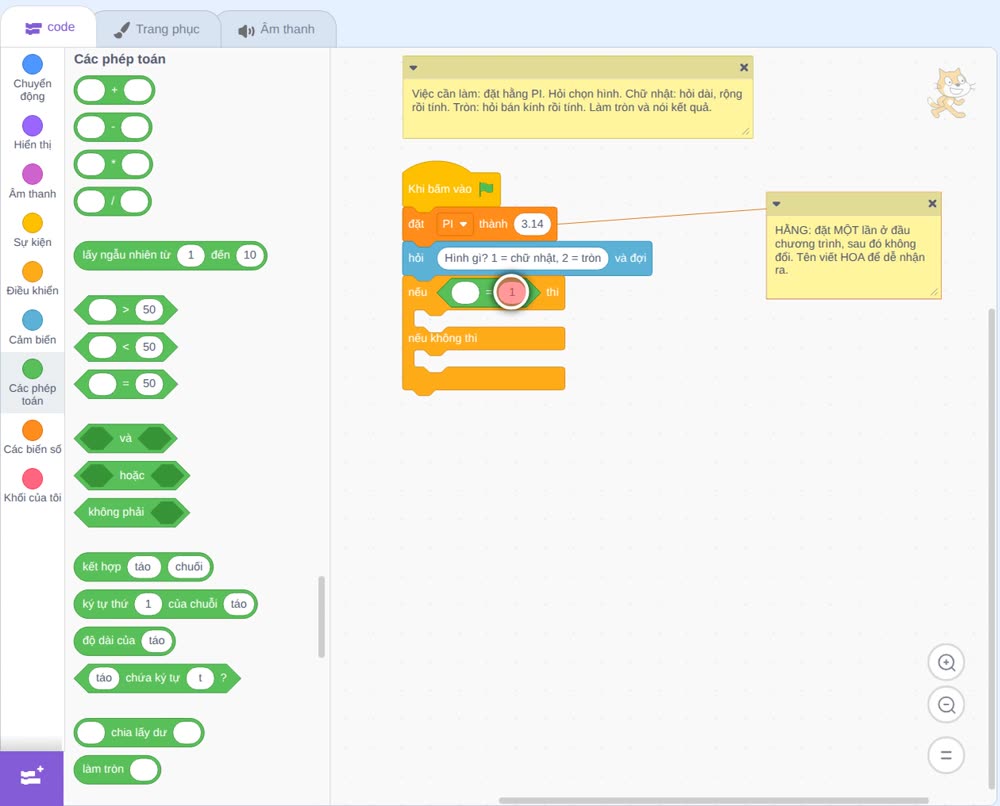Zoom out of the workspace
Viewport: 1000px width, 806px height.
tap(946, 705)
